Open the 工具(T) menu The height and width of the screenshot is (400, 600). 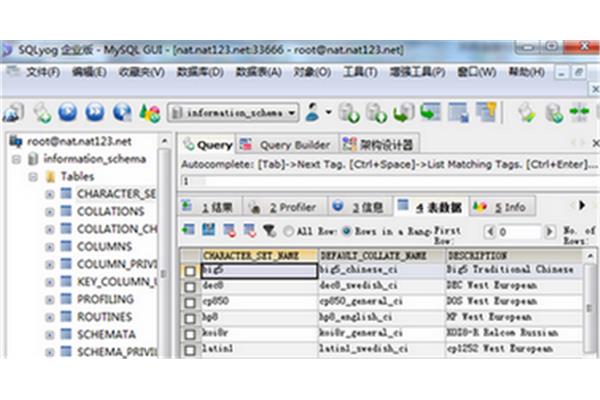tap(360, 72)
